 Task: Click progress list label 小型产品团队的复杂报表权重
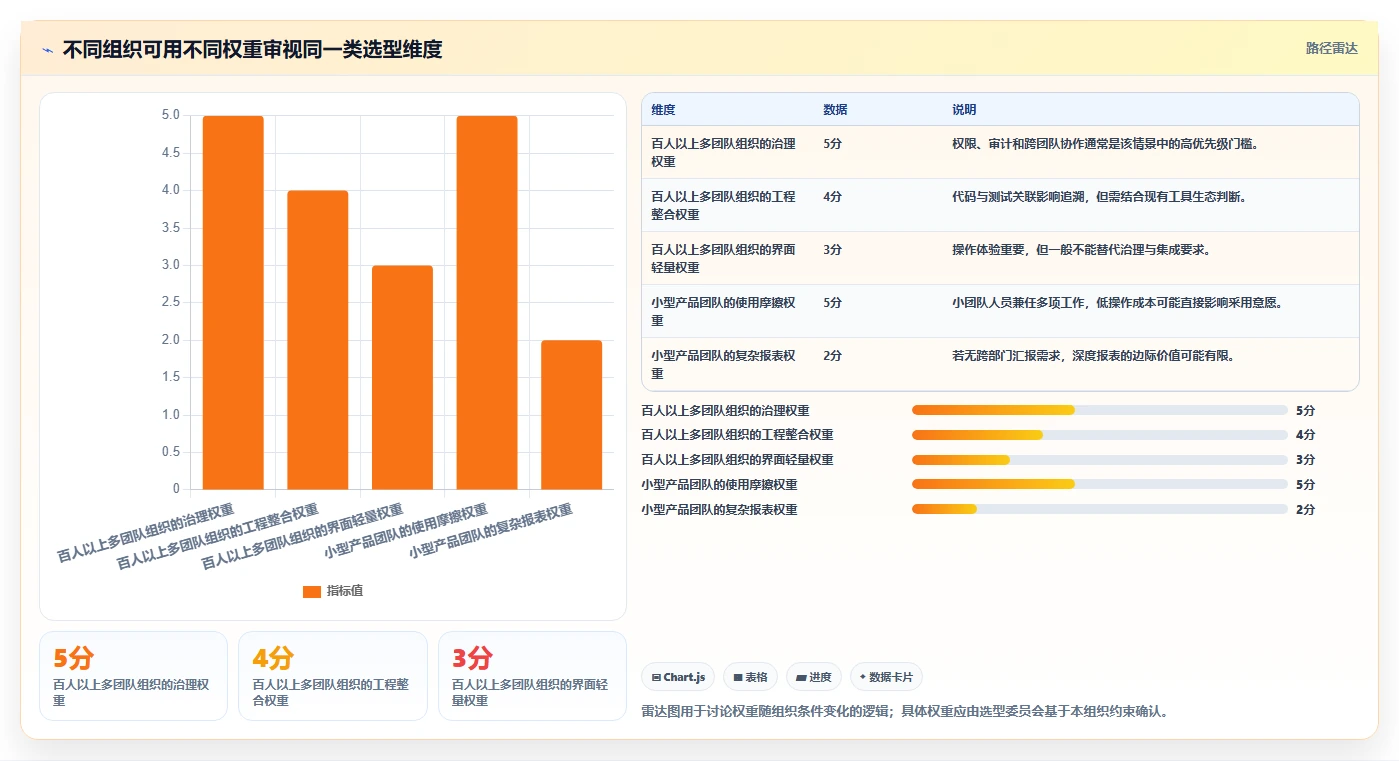719,510
